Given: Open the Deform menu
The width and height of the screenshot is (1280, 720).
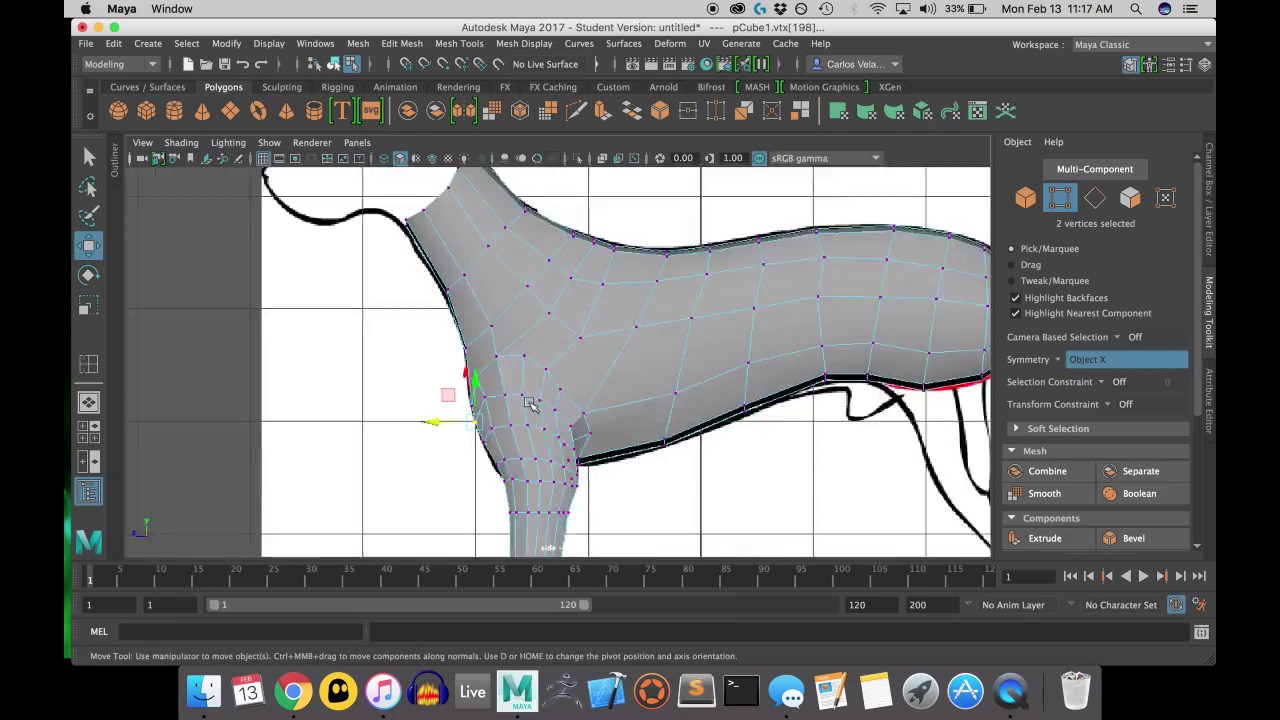Looking at the screenshot, I should coord(669,44).
